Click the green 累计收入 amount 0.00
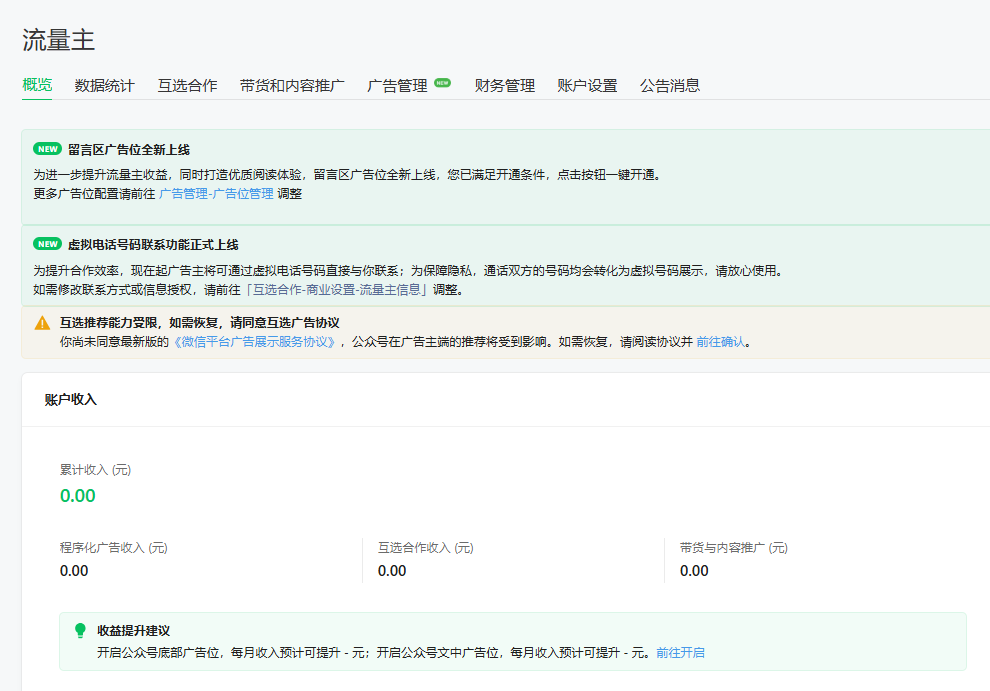990x691 pixels. [x=78, y=496]
